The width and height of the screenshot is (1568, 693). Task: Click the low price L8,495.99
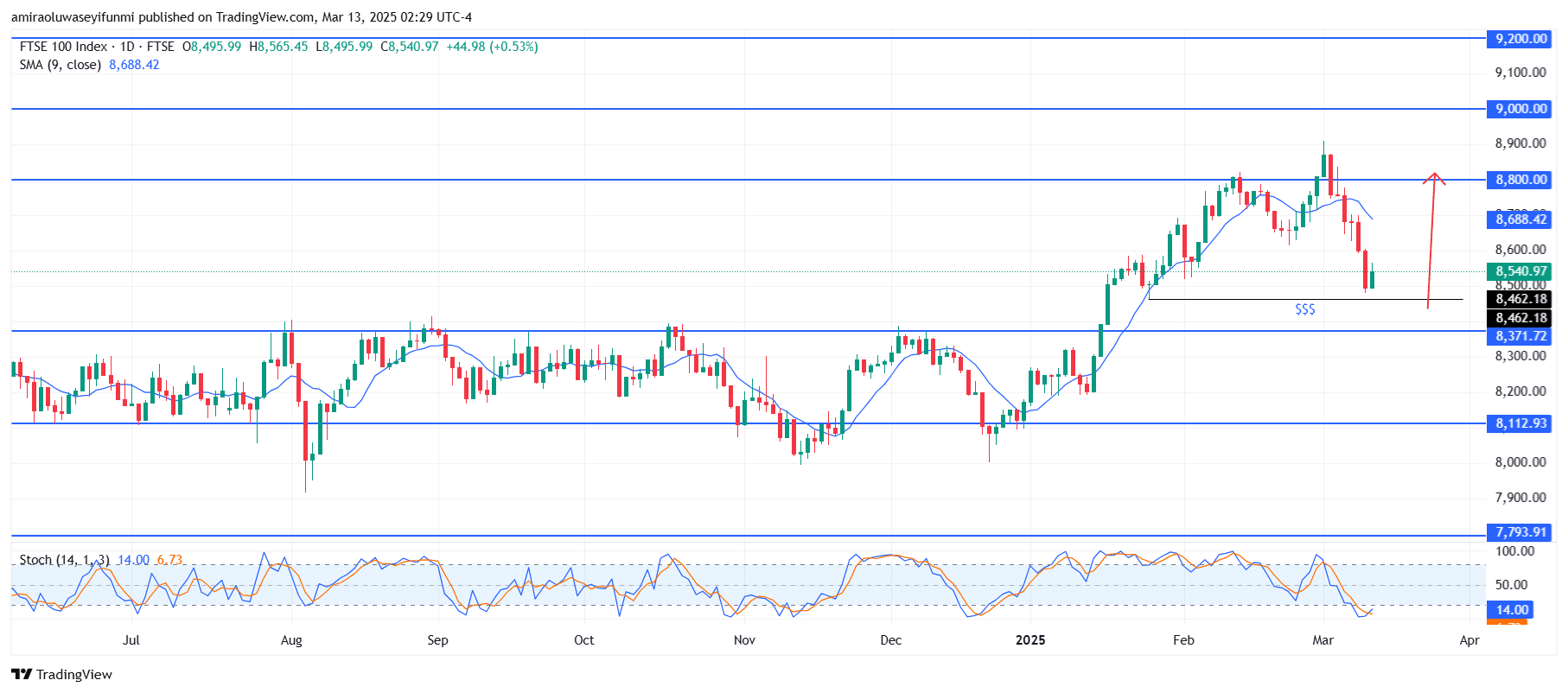pyautogui.click(x=344, y=47)
